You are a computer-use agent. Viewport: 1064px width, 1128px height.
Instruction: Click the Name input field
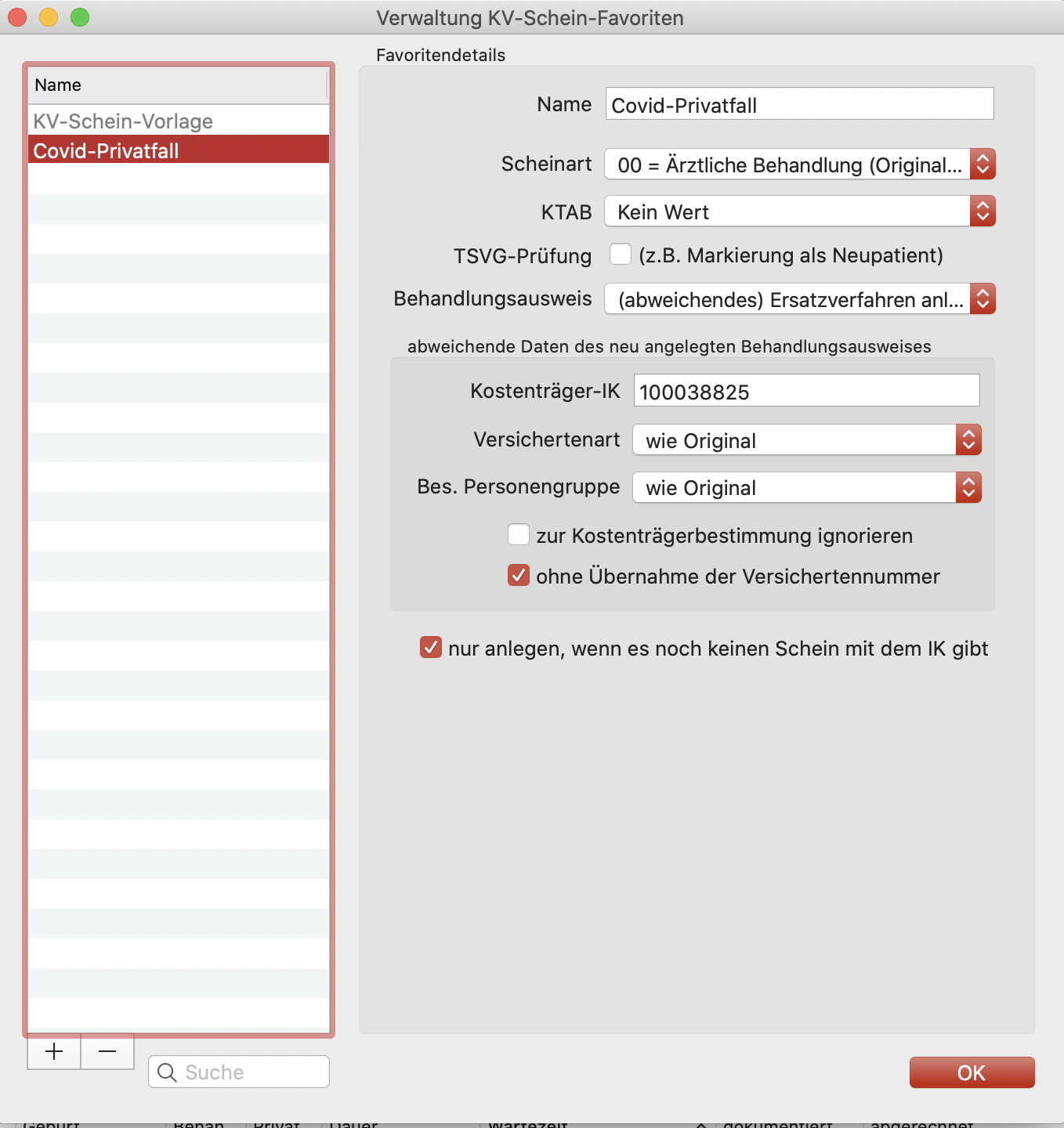point(799,104)
